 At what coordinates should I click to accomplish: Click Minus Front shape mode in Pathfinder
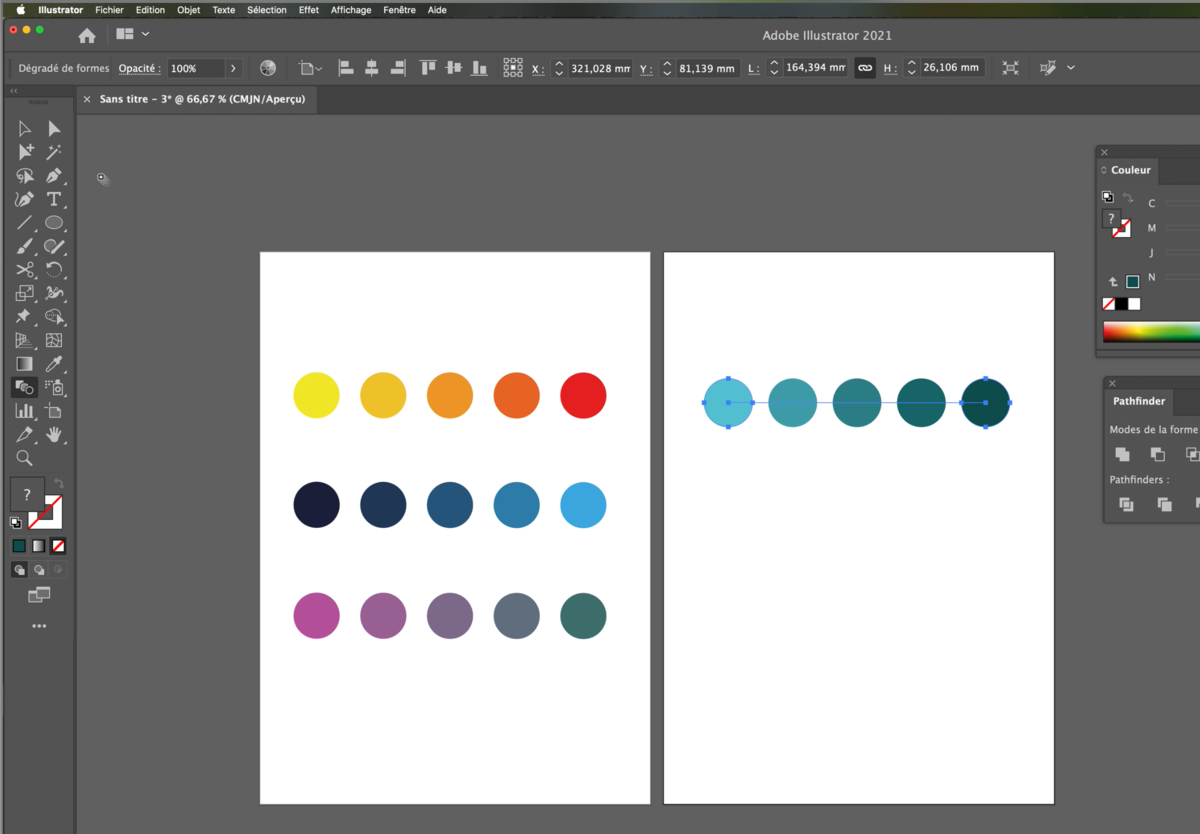(1157, 454)
